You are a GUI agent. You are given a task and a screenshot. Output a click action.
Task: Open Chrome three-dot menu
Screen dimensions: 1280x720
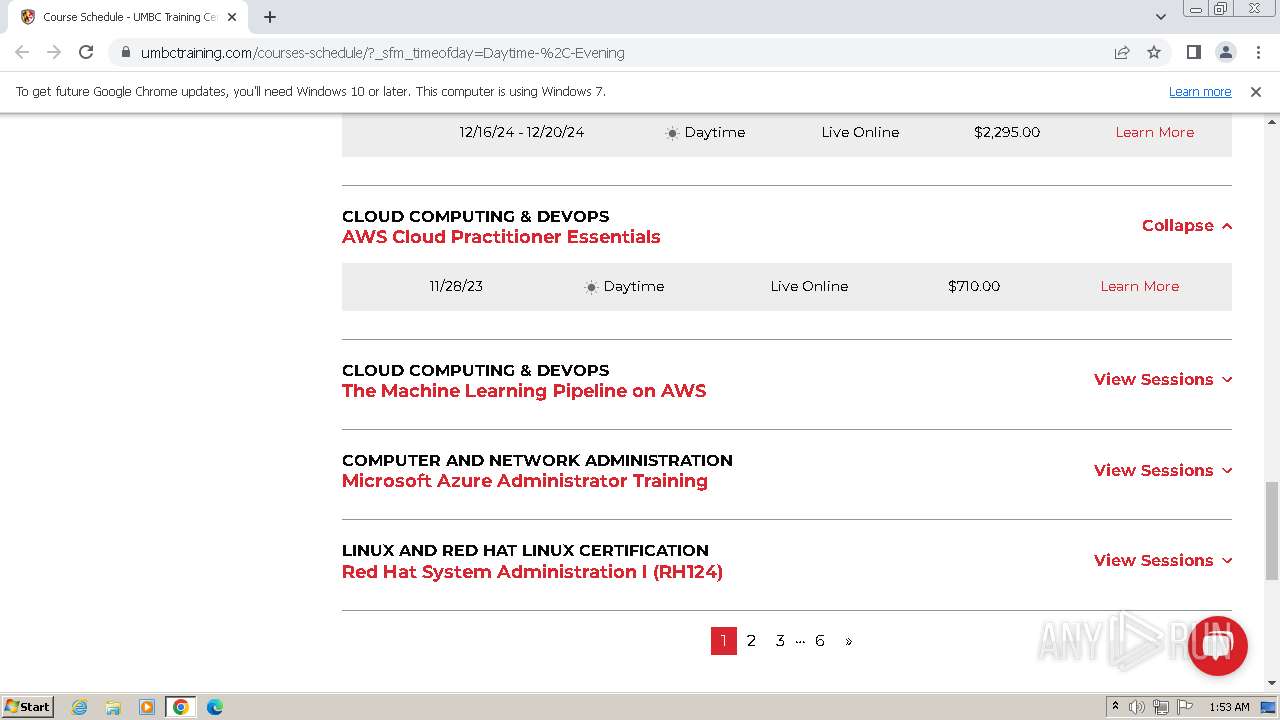point(1257,52)
